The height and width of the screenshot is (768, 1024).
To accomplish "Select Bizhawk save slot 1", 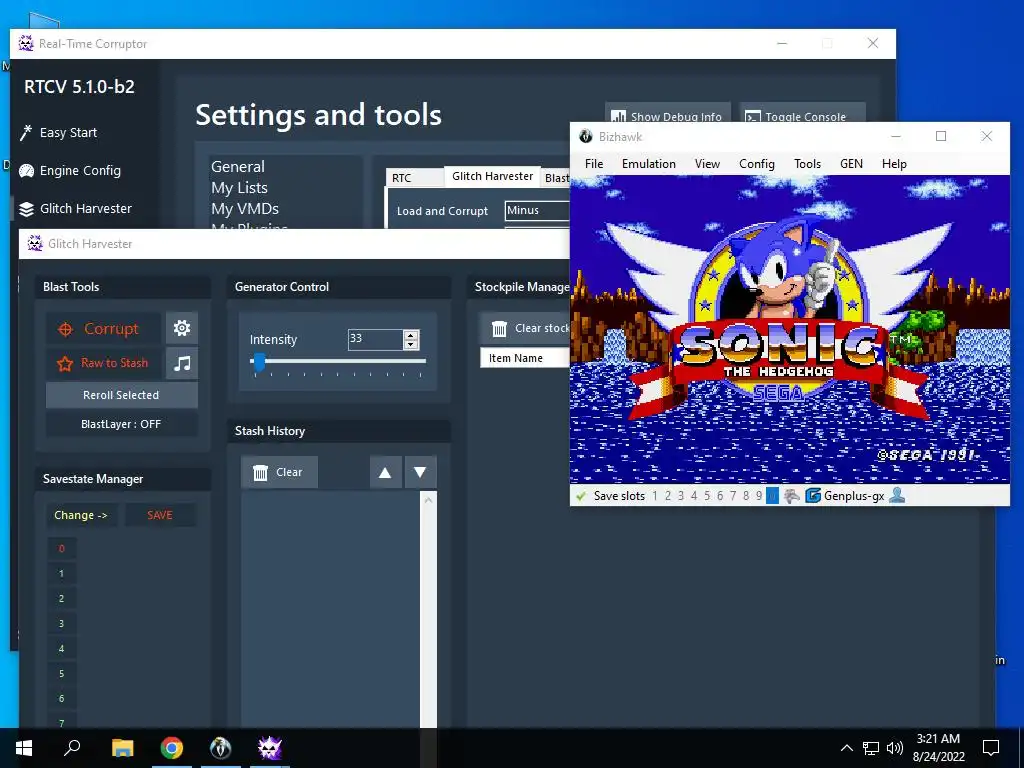I will tap(655, 496).
